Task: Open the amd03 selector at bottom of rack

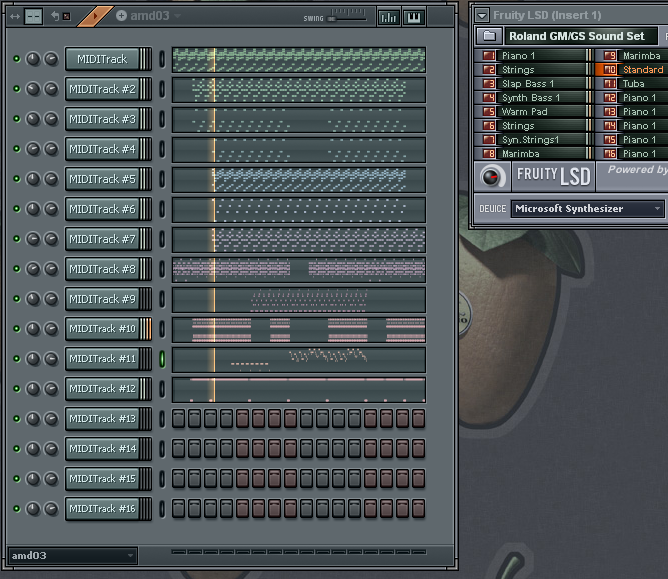Action: click(72, 556)
